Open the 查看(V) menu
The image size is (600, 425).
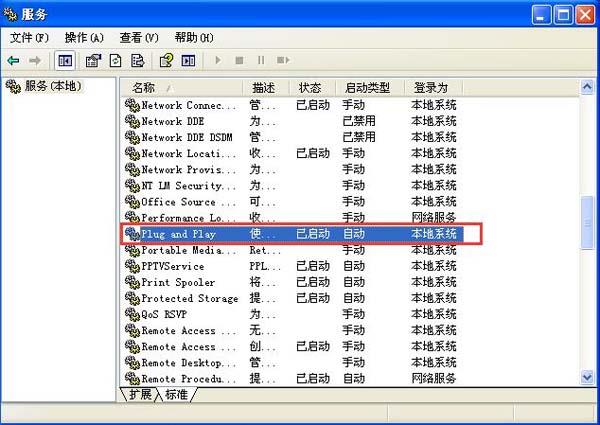138,37
